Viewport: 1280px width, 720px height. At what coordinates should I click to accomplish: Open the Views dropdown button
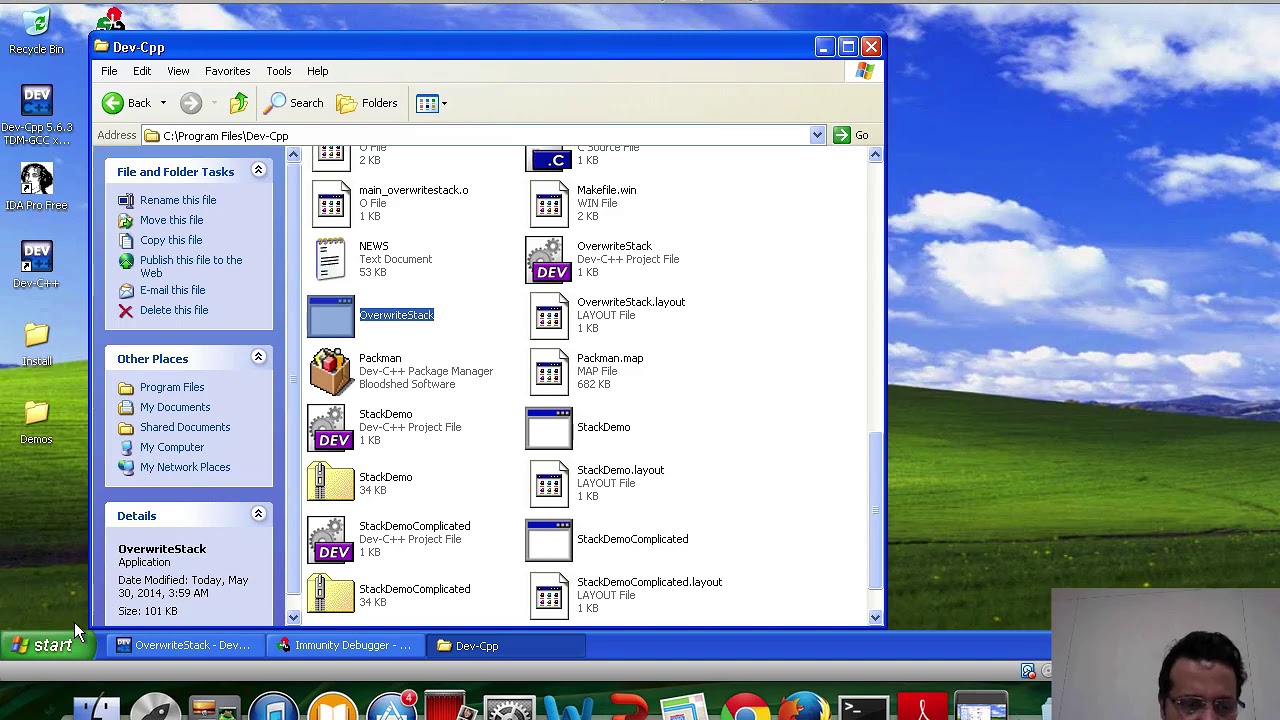point(432,103)
